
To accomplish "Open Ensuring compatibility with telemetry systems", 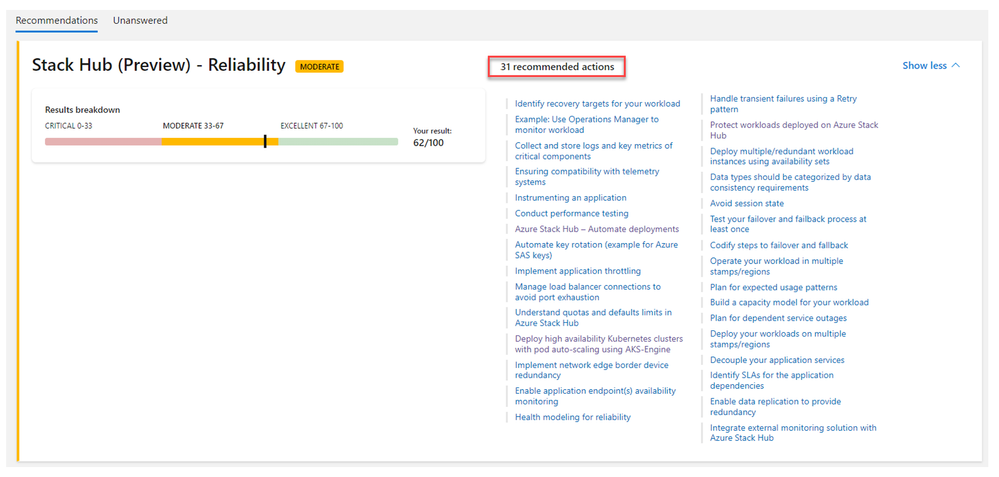I will click(587, 177).
